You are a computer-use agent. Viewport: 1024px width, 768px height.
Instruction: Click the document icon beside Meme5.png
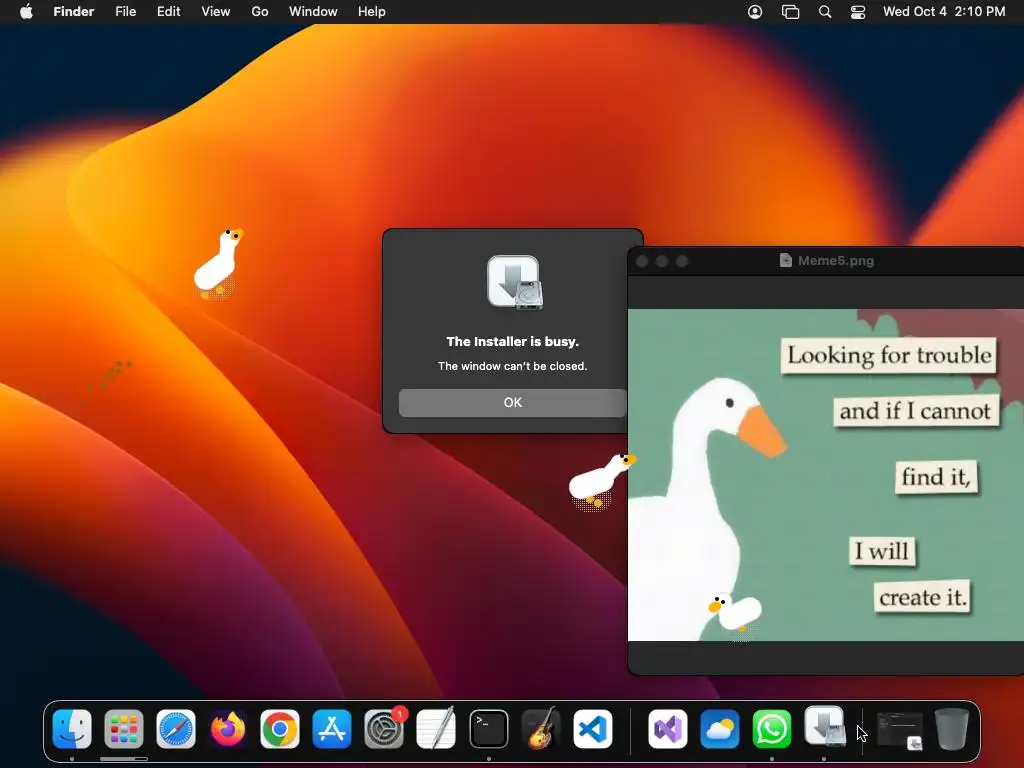pos(786,261)
